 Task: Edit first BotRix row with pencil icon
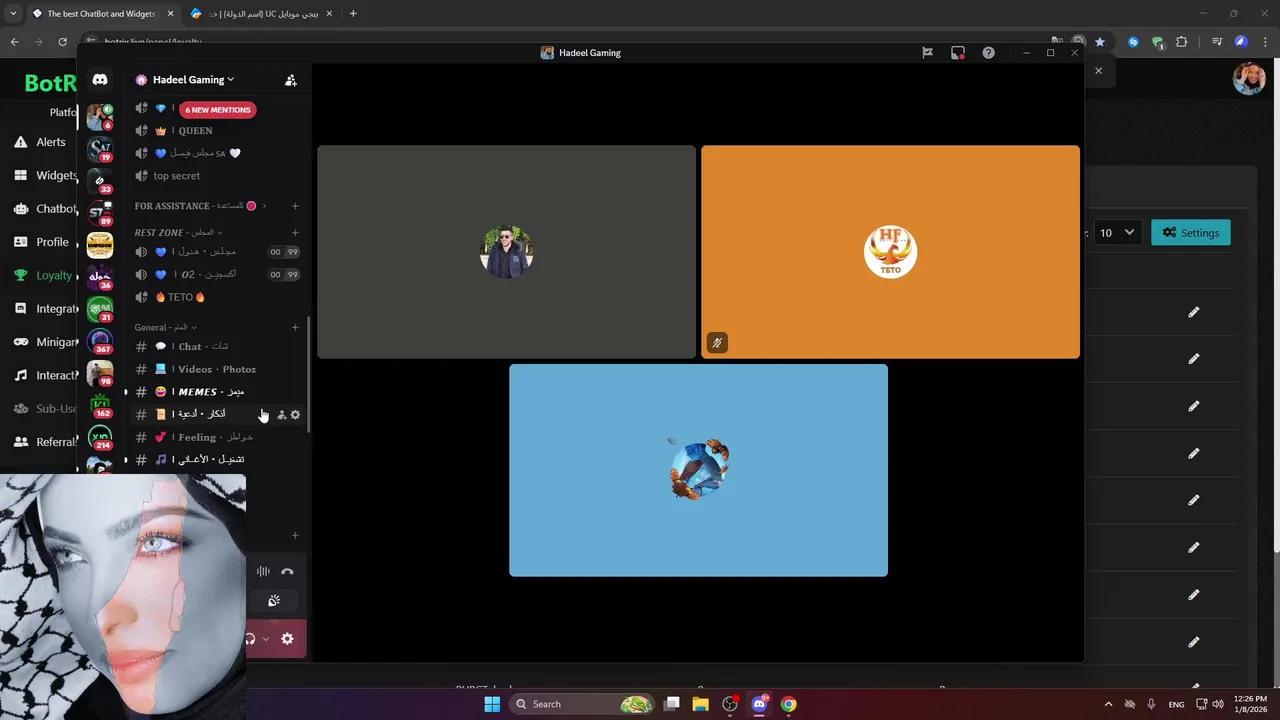tap(1193, 312)
